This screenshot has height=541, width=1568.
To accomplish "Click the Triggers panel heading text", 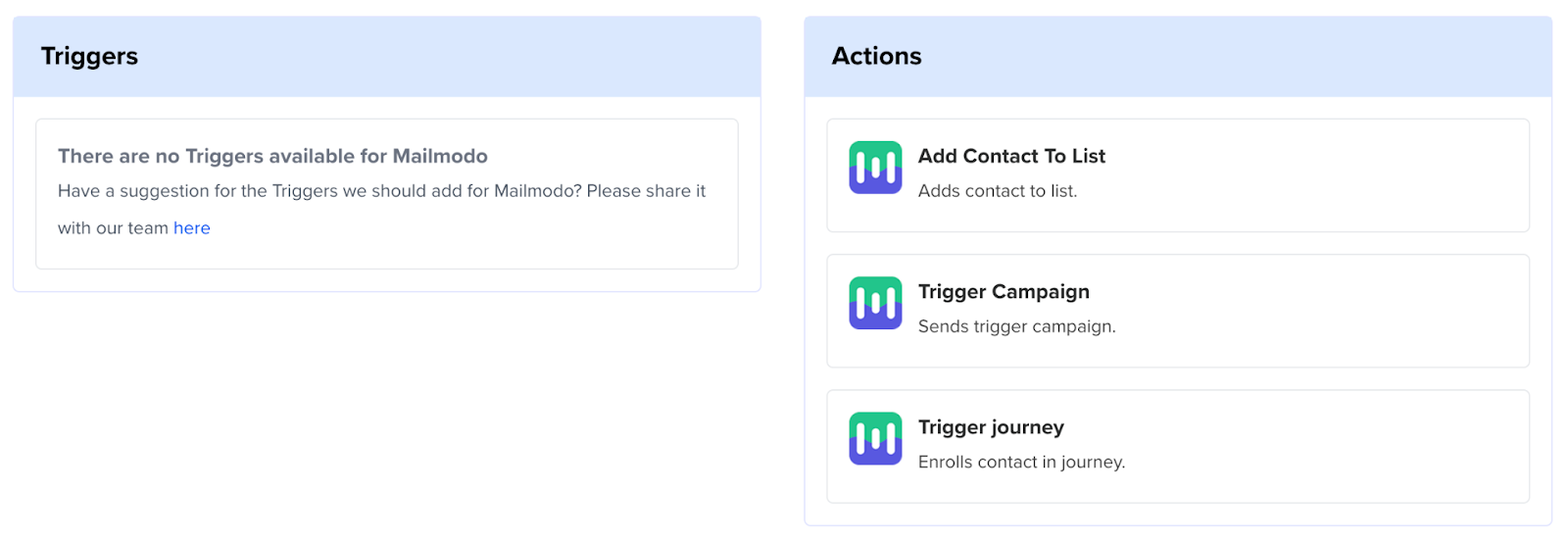I will click(89, 57).
